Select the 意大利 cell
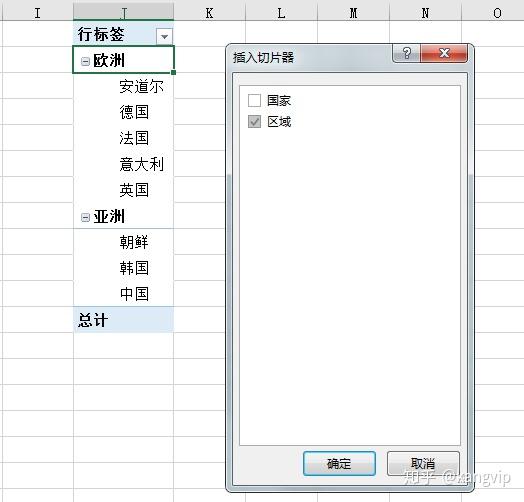Screen dimensions: 524x502 point(123,164)
